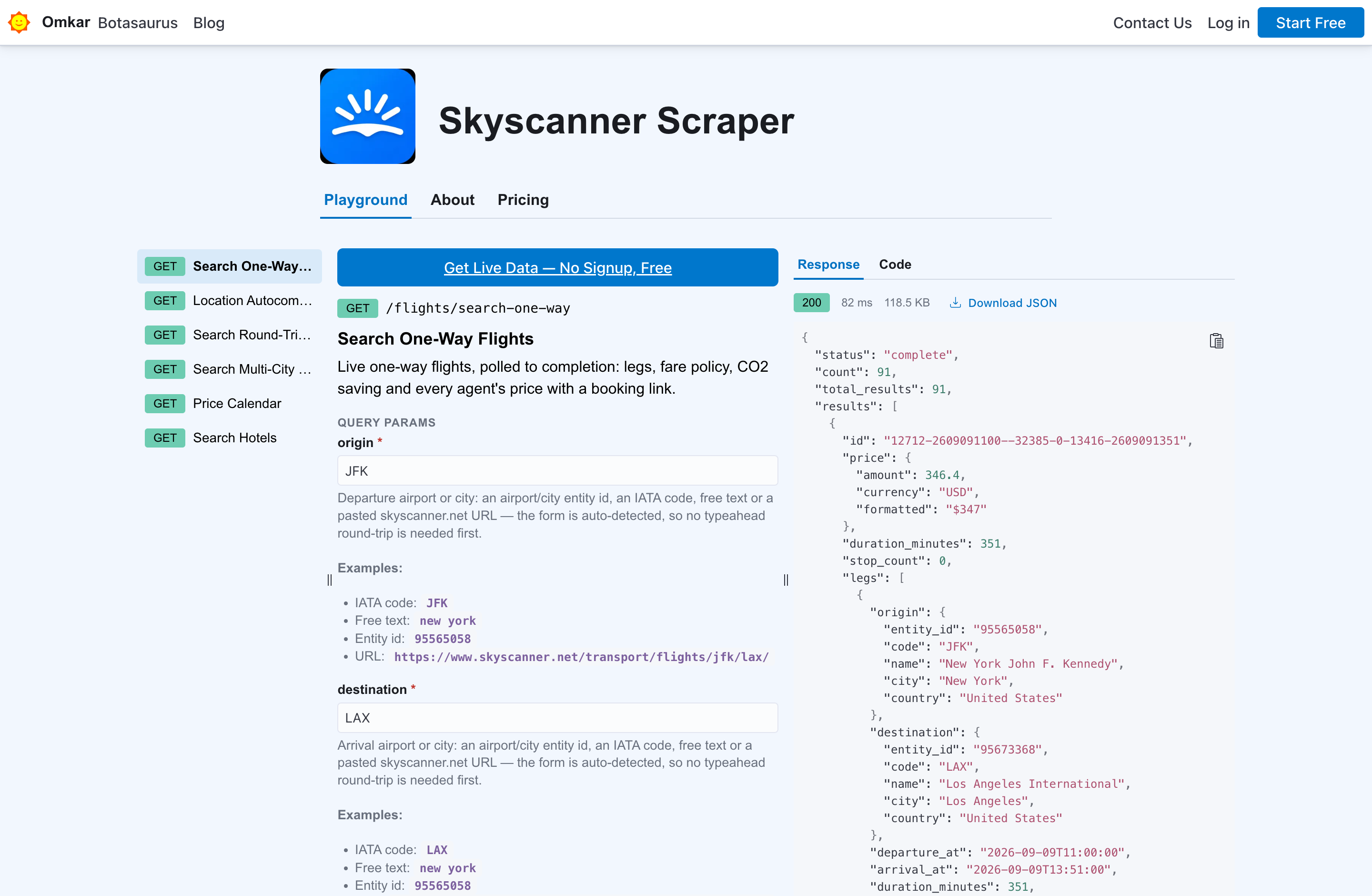The width and height of the screenshot is (1372, 896).
Task: Click the Search One-Way Flights heading
Action: (x=435, y=338)
